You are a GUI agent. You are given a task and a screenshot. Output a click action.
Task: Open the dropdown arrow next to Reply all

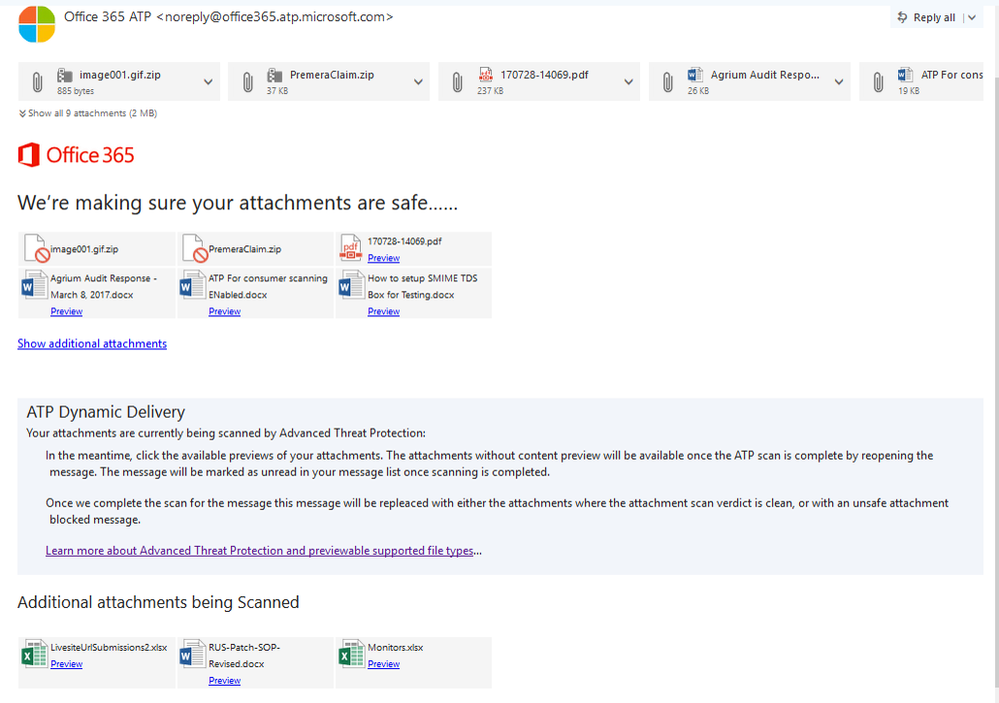tap(972, 18)
